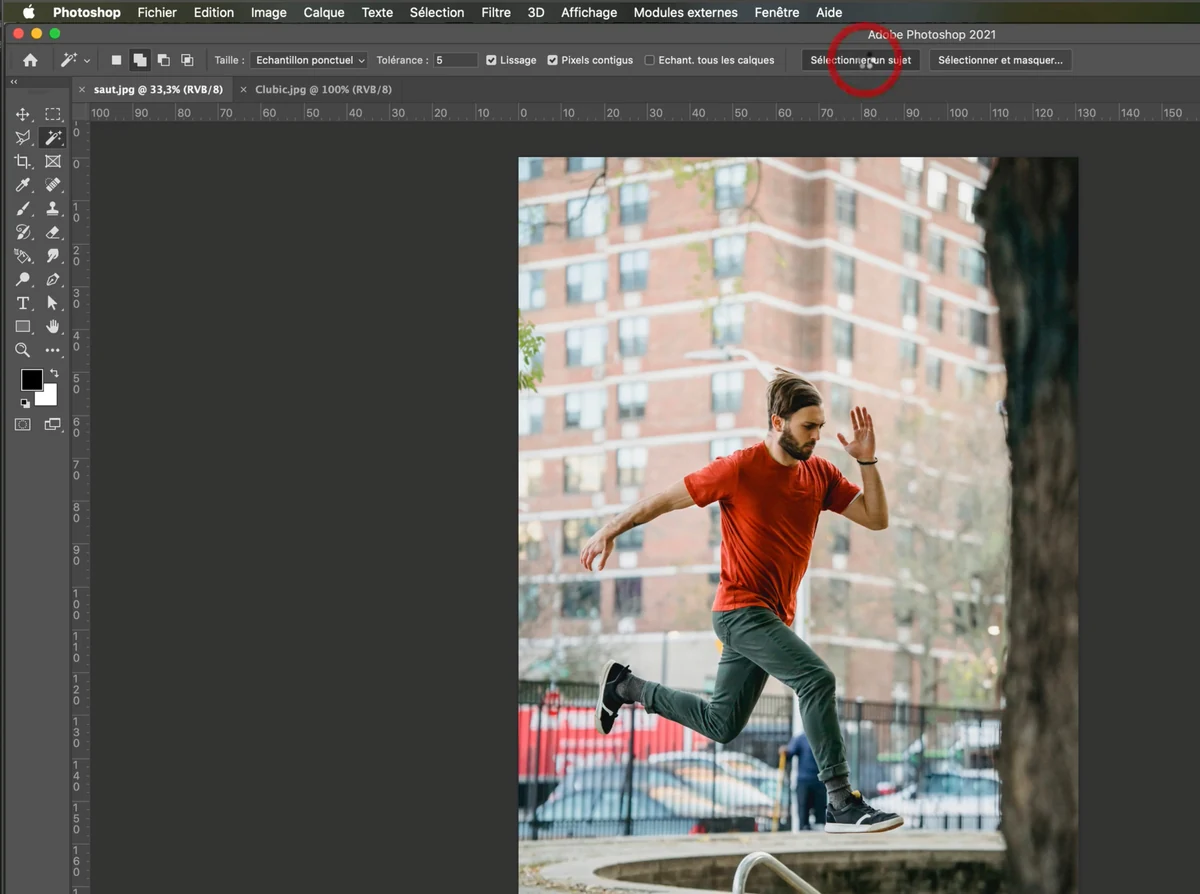The height and width of the screenshot is (894, 1200).
Task: Select the Type tool
Action: tap(23, 303)
